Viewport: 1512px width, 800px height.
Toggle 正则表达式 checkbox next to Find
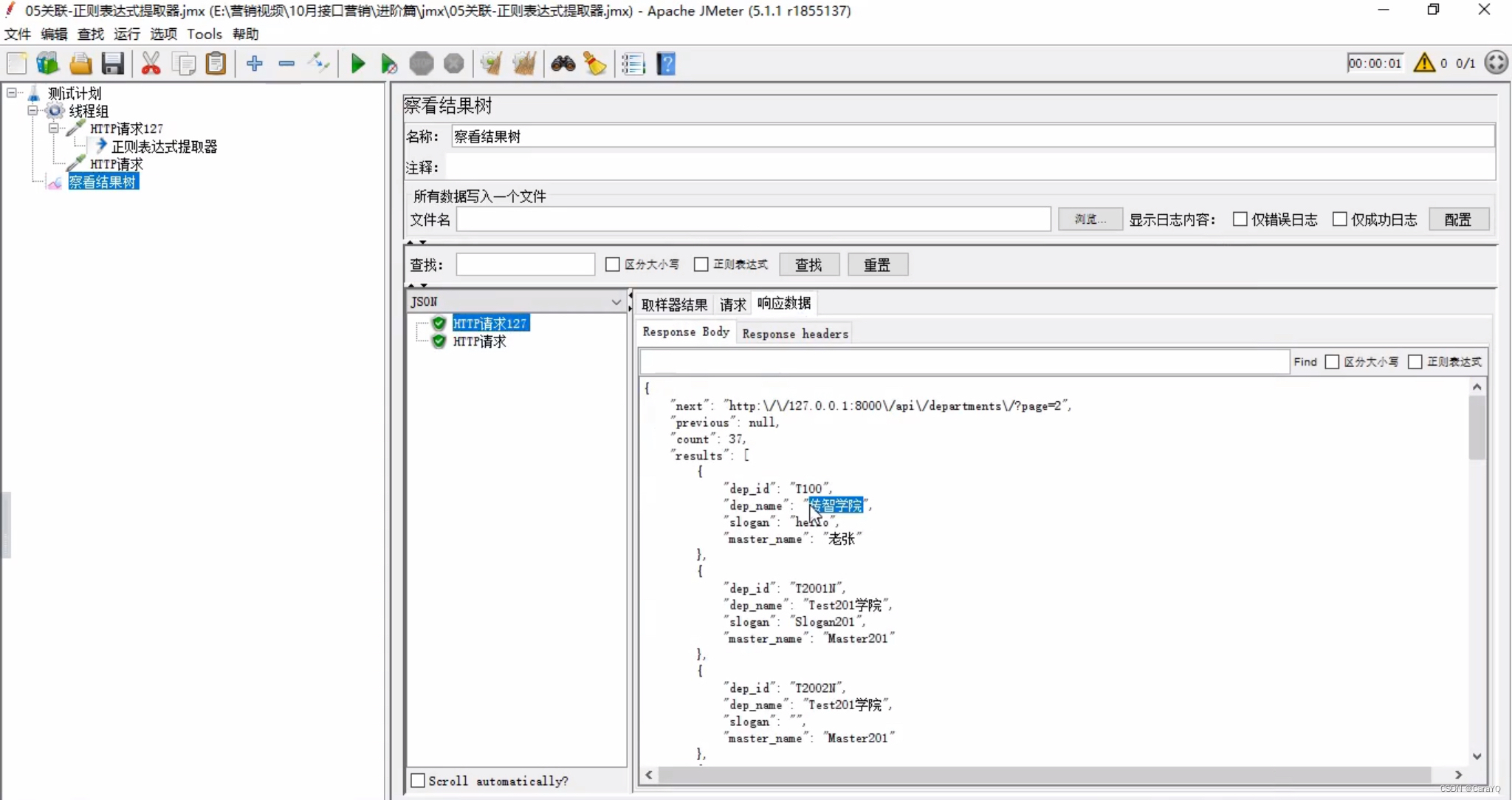[x=1415, y=362]
